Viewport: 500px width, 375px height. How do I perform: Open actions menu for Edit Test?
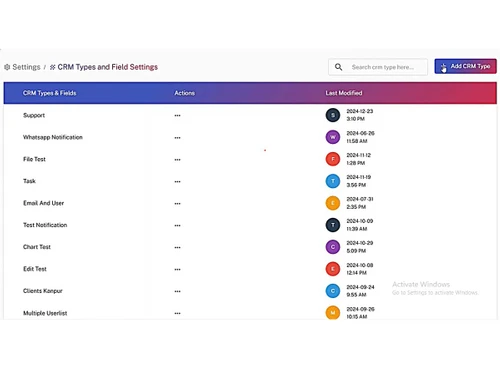pyautogui.click(x=177, y=269)
